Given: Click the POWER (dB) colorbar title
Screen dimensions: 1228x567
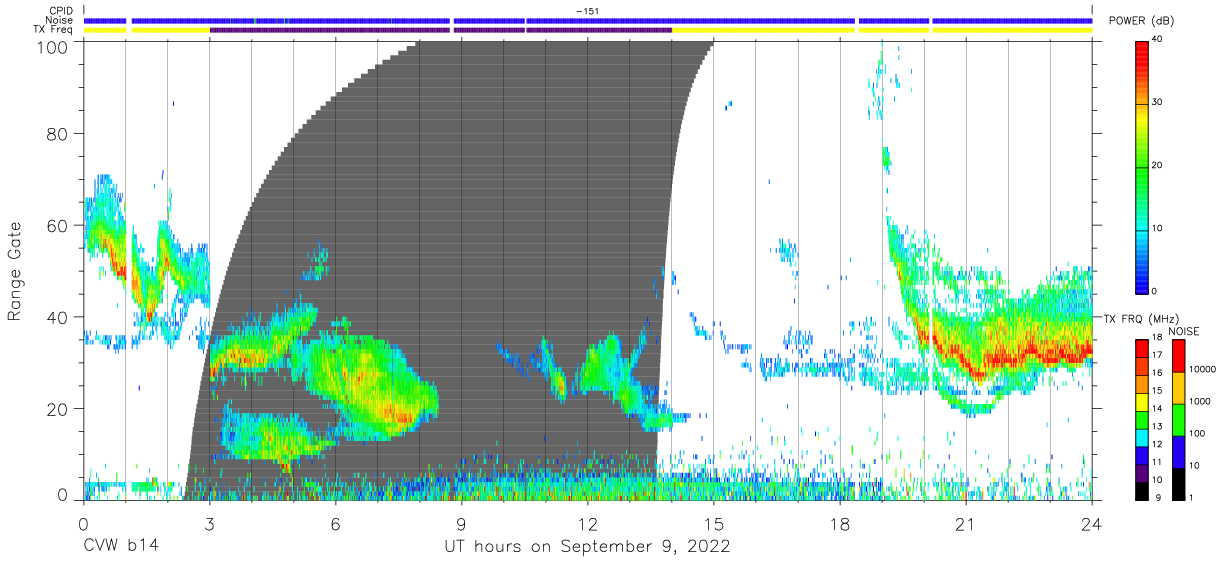Looking at the screenshot, I should (x=1141, y=21).
